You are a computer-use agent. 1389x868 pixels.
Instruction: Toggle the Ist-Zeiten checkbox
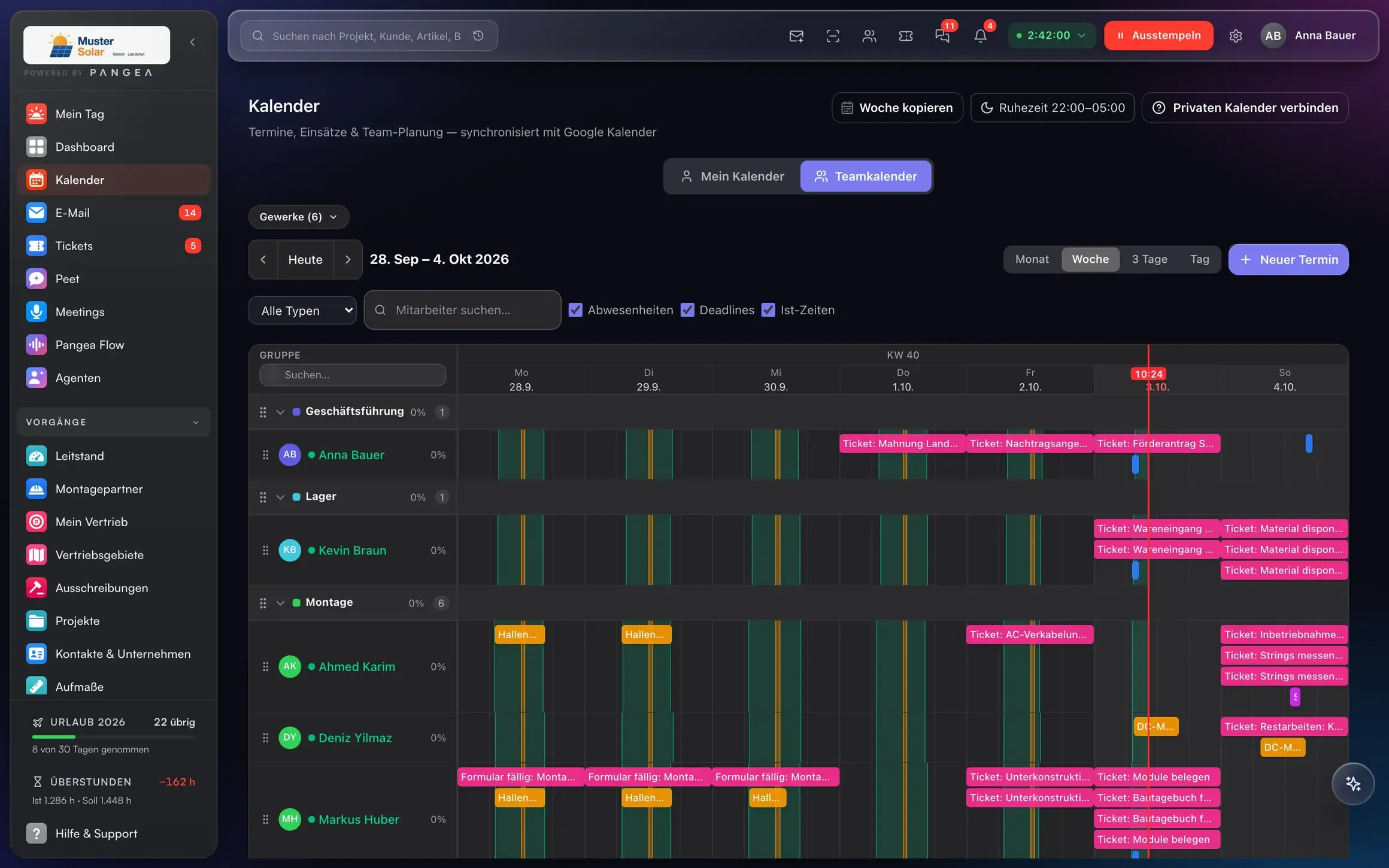point(768,309)
